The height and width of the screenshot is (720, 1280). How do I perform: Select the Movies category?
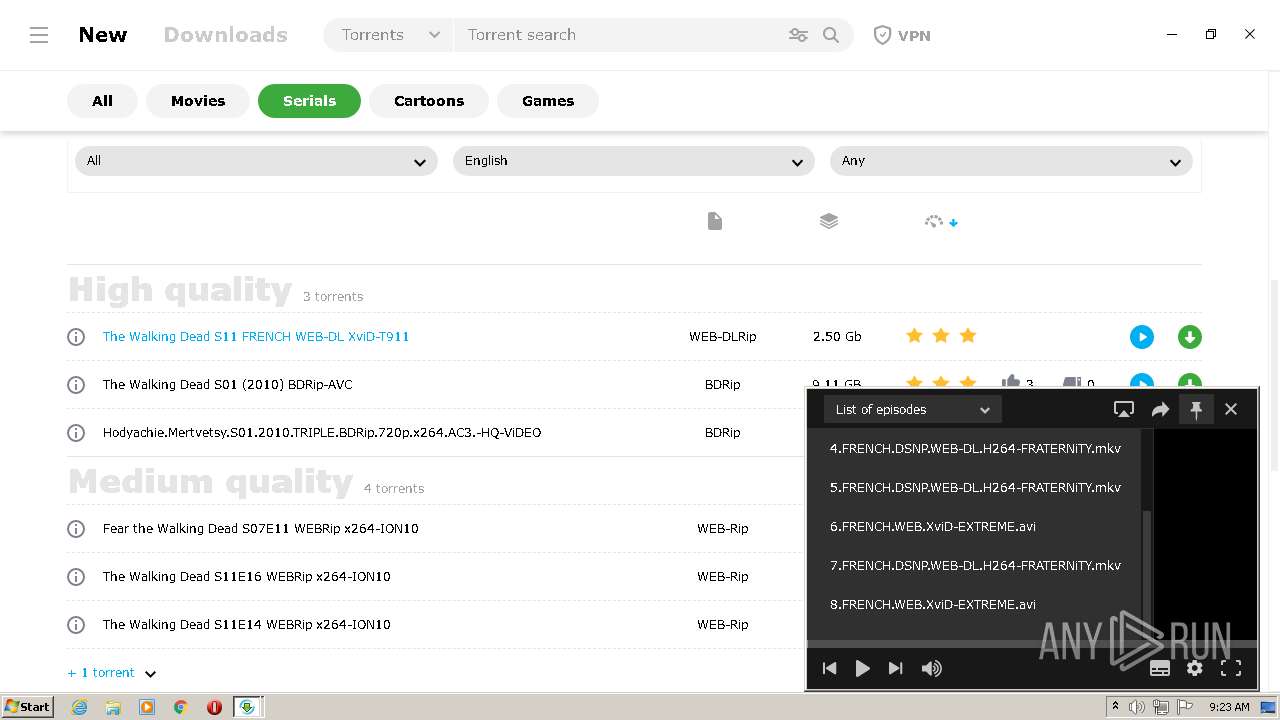click(x=198, y=101)
